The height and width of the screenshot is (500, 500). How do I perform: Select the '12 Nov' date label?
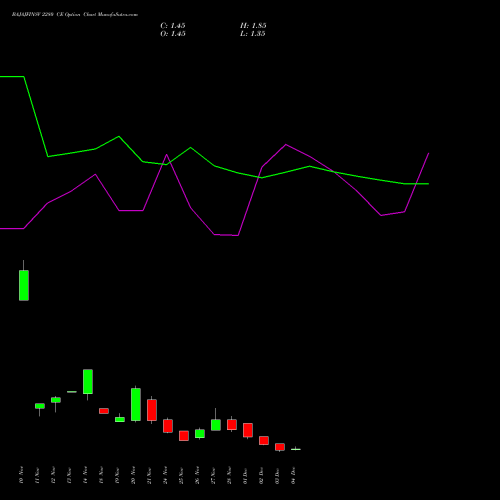tap(53, 475)
